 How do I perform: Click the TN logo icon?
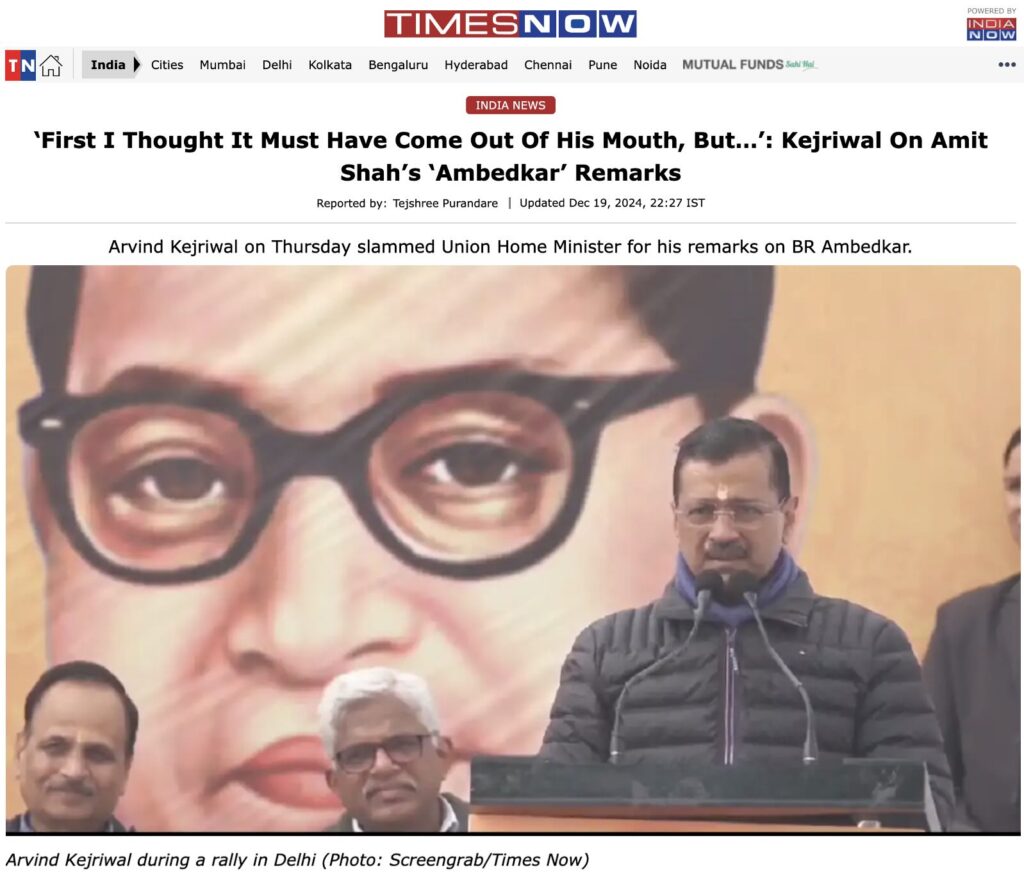pos(20,65)
